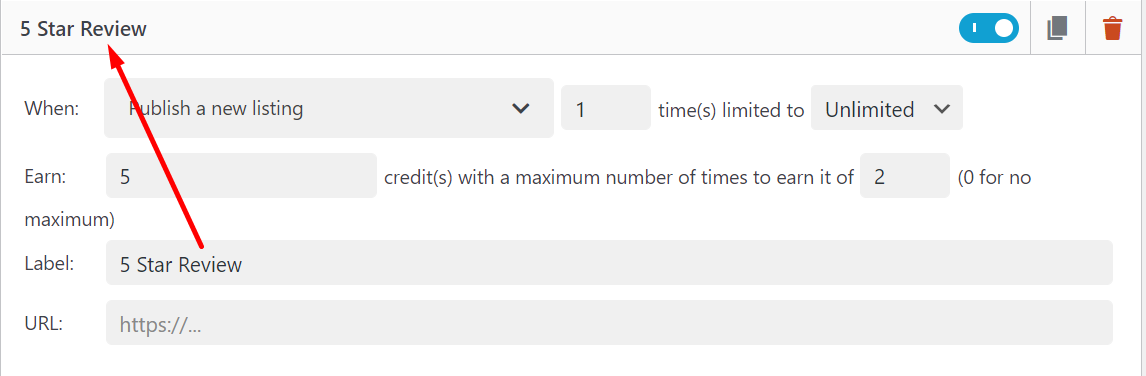Click the 'When:' field label
Screen dimensions: 1146x376
click(x=51, y=108)
